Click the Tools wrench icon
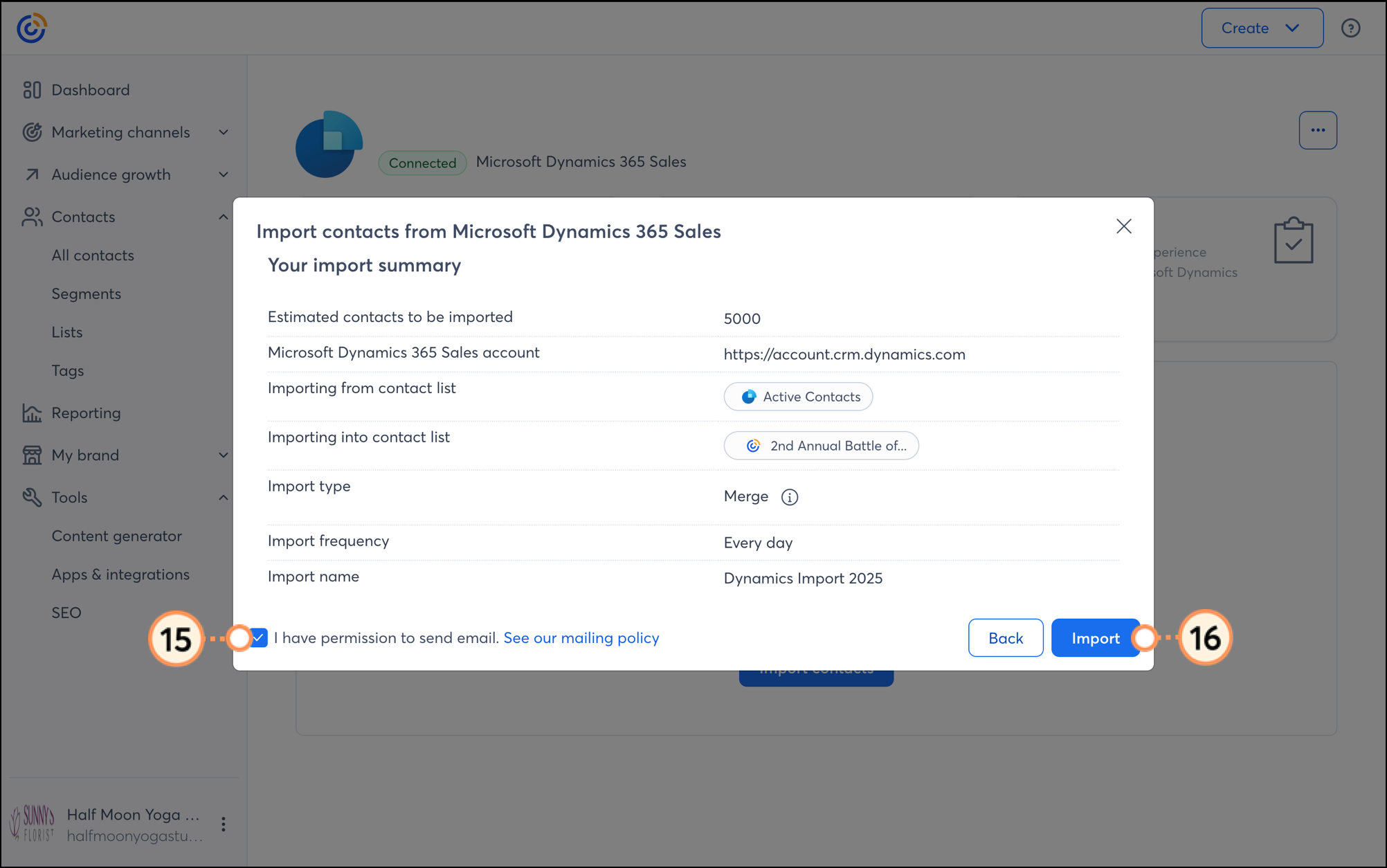Image resolution: width=1387 pixels, height=868 pixels. tap(32, 497)
